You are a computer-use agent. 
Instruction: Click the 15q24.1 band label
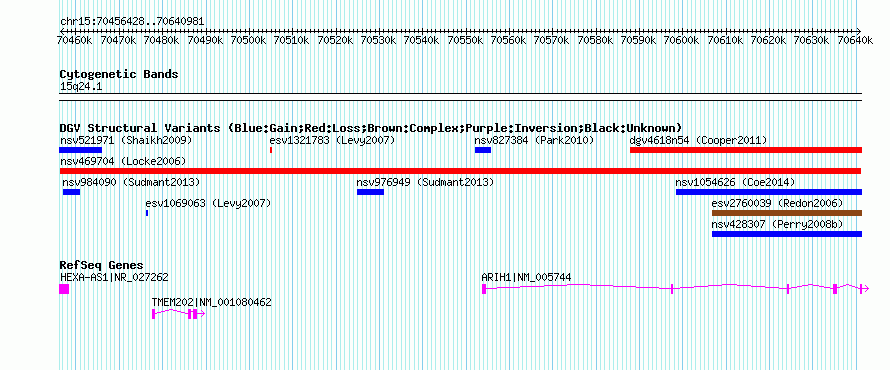pyautogui.click(x=81, y=87)
